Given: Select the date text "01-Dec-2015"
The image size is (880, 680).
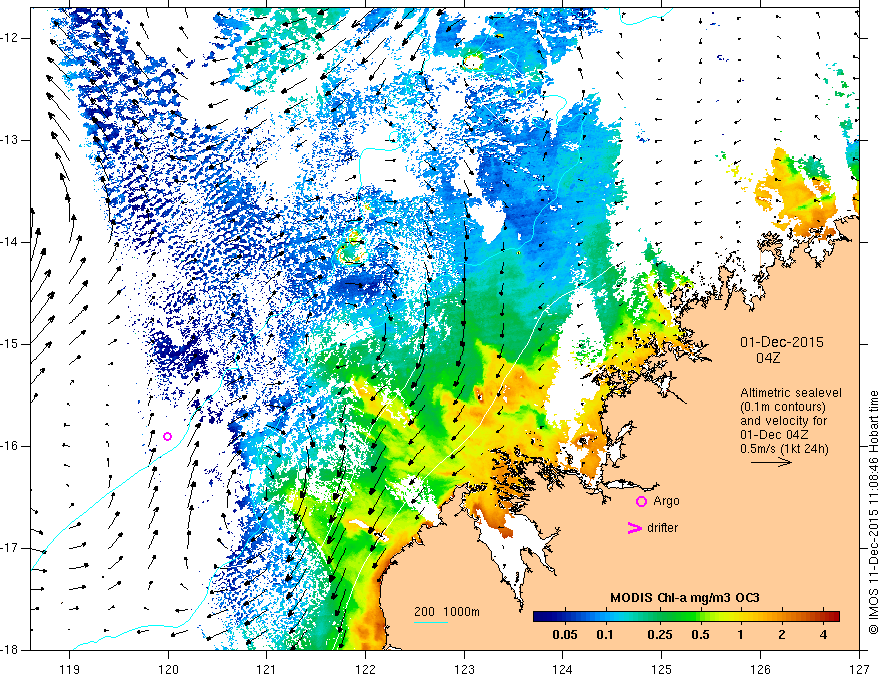Looking at the screenshot, I should point(782,342).
